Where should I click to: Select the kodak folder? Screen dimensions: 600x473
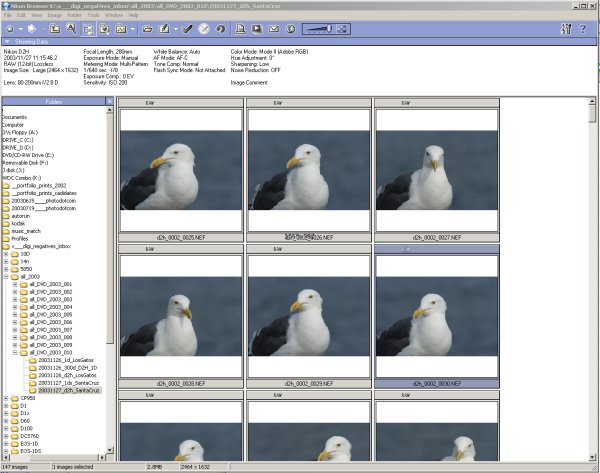[x=18, y=223]
